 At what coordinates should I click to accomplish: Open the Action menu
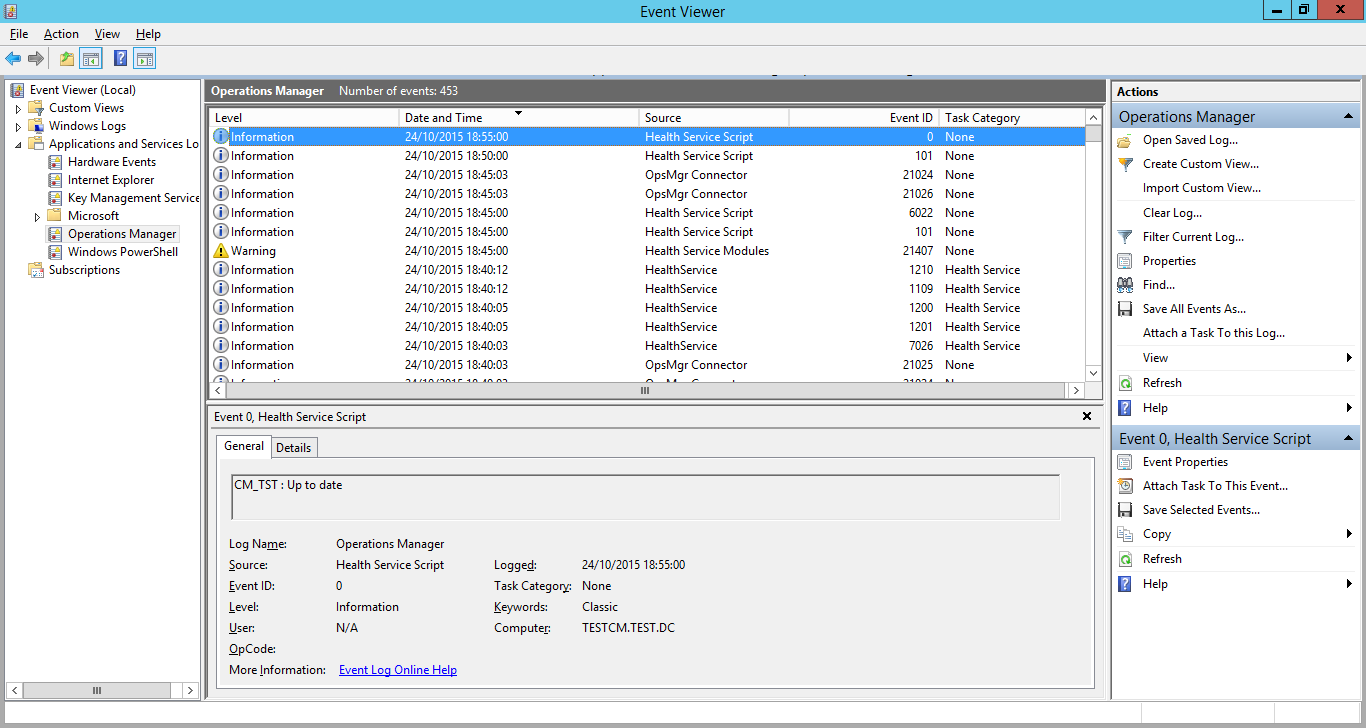point(61,34)
